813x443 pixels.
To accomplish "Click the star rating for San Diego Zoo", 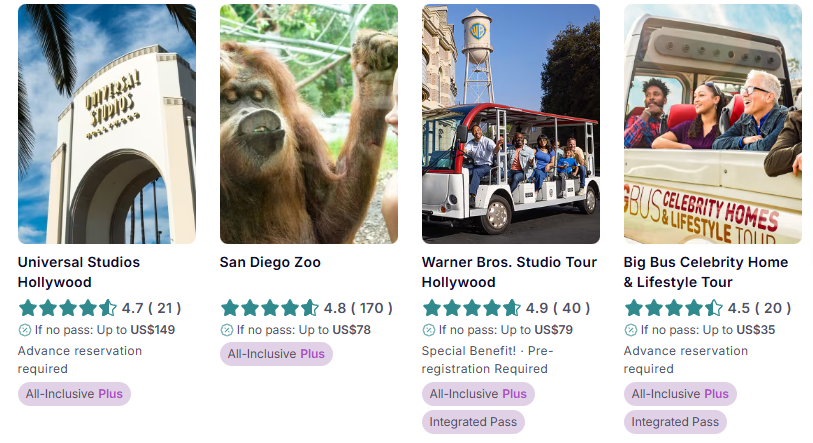I will pyautogui.click(x=270, y=308).
